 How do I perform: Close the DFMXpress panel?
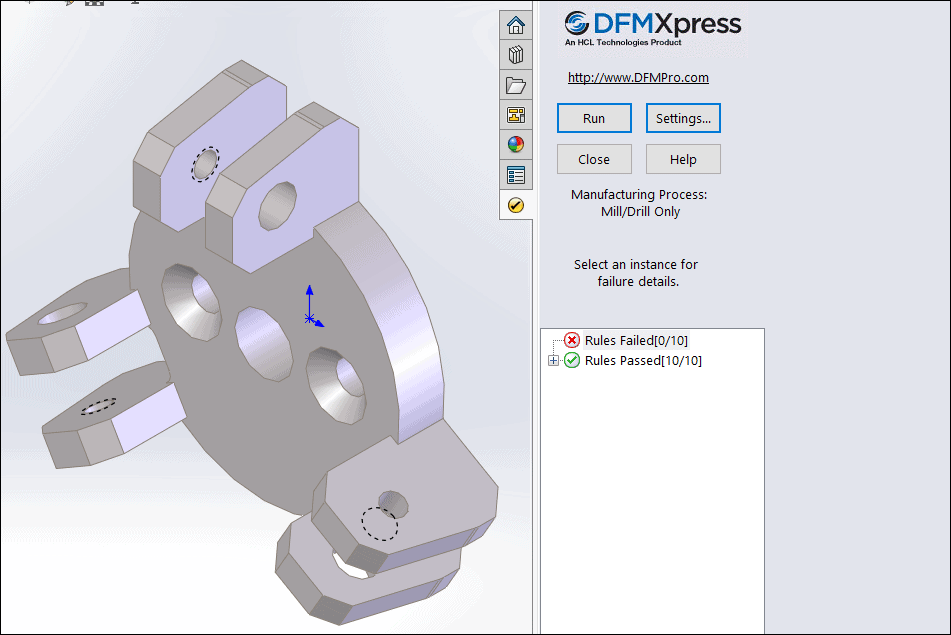point(594,160)
